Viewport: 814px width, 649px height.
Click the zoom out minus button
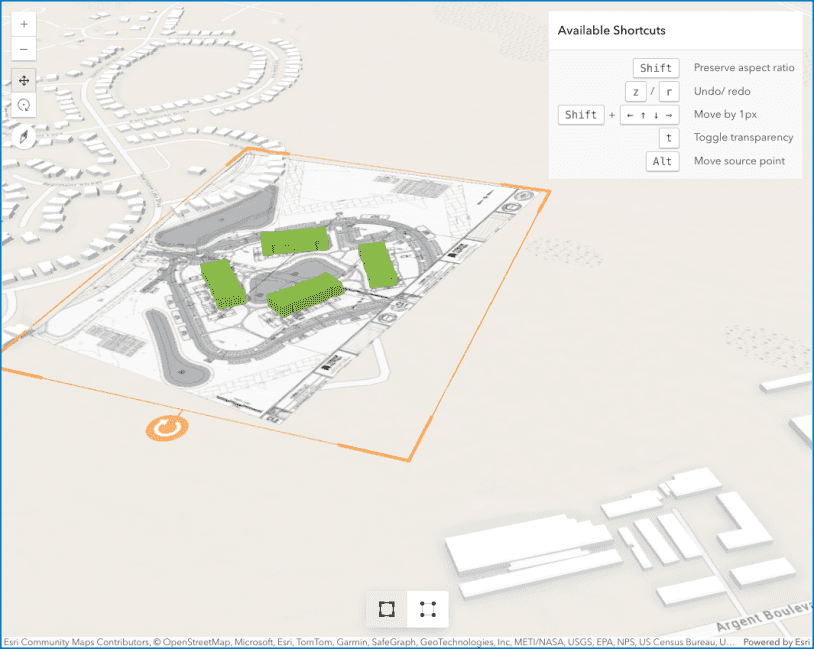tap(24, 49)
